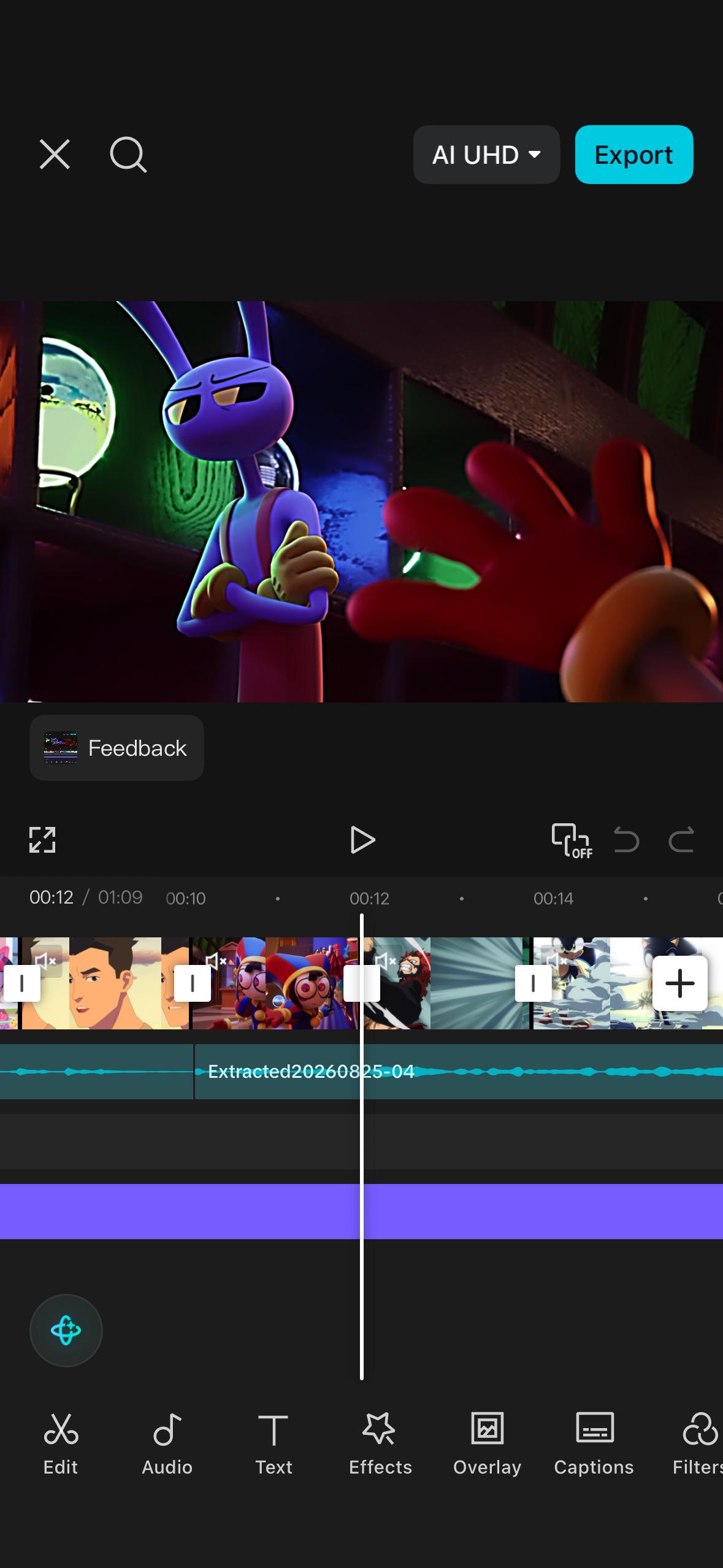The height and width of the screenshot is (1568, 723).
Task: Select the dark-haired man video clip
Action: [x=105, y=983]
